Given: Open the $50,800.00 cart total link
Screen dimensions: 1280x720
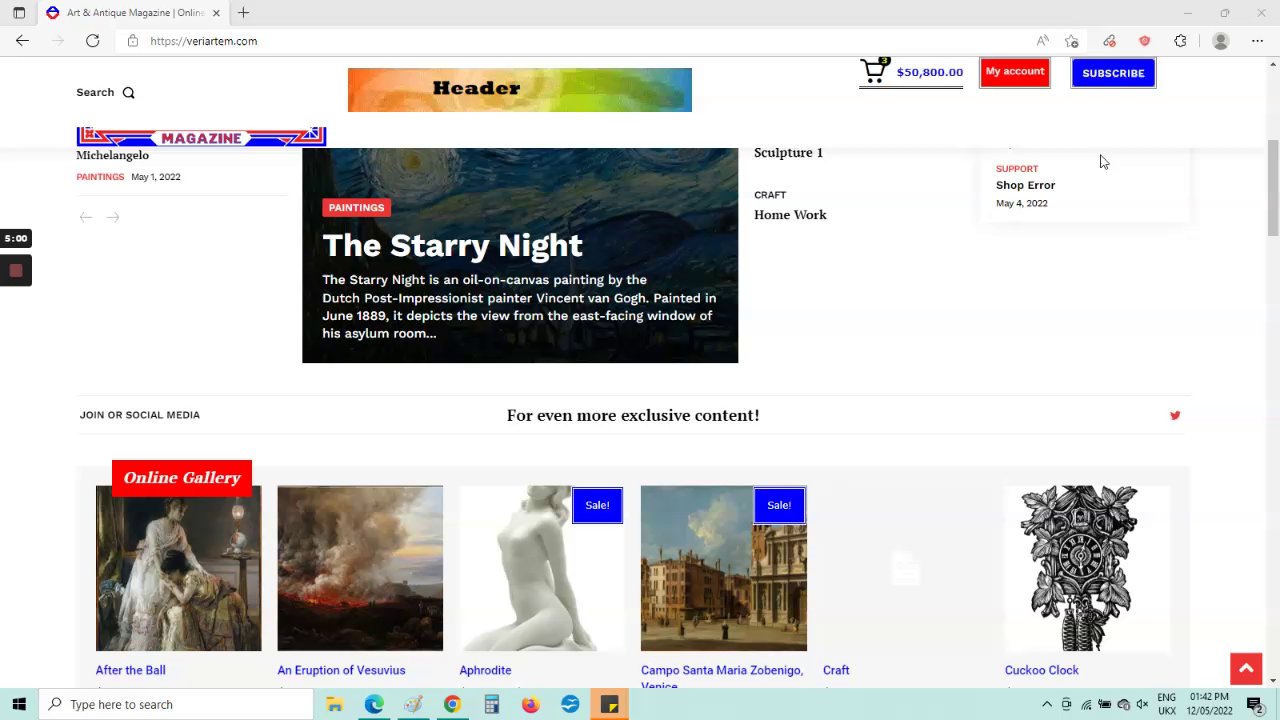Looking at the screenshot, I should pyautogui.click(x=930, y=72).
